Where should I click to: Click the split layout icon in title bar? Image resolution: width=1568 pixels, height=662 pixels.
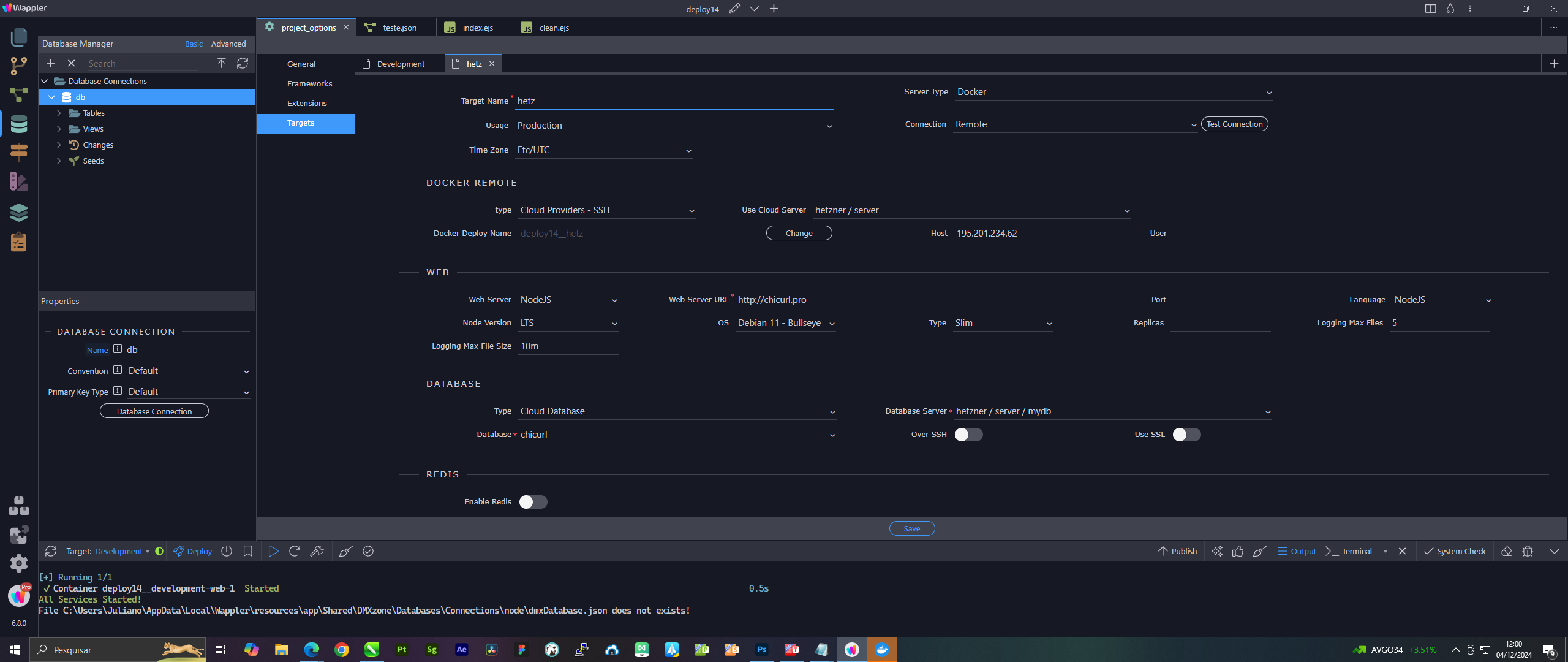1430,9
